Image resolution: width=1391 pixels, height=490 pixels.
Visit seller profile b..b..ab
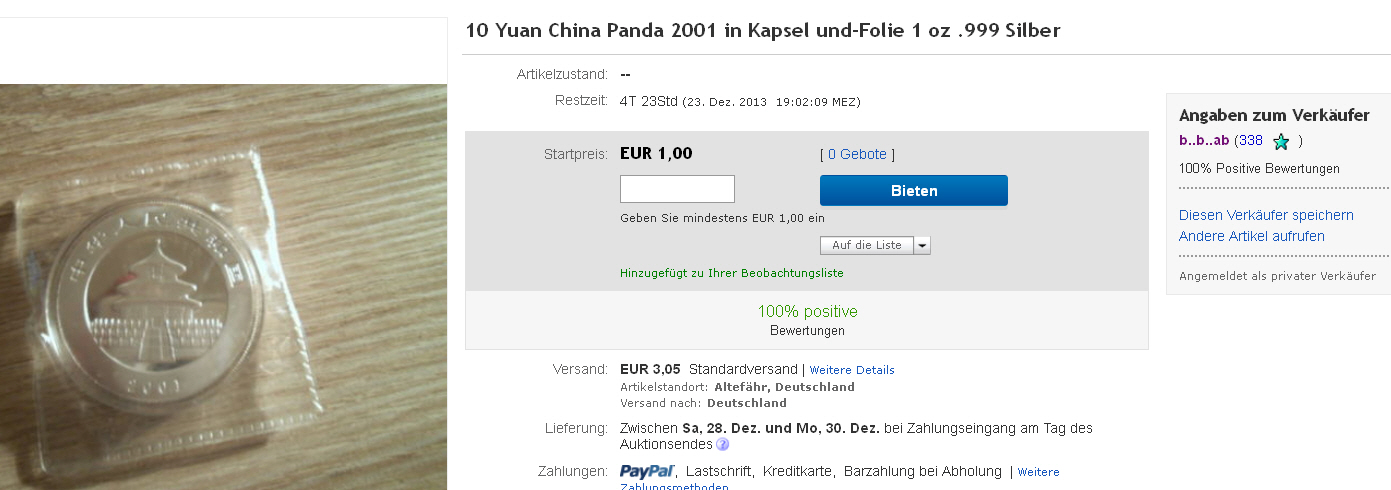pyautogui.click(x=1204, y=141)
